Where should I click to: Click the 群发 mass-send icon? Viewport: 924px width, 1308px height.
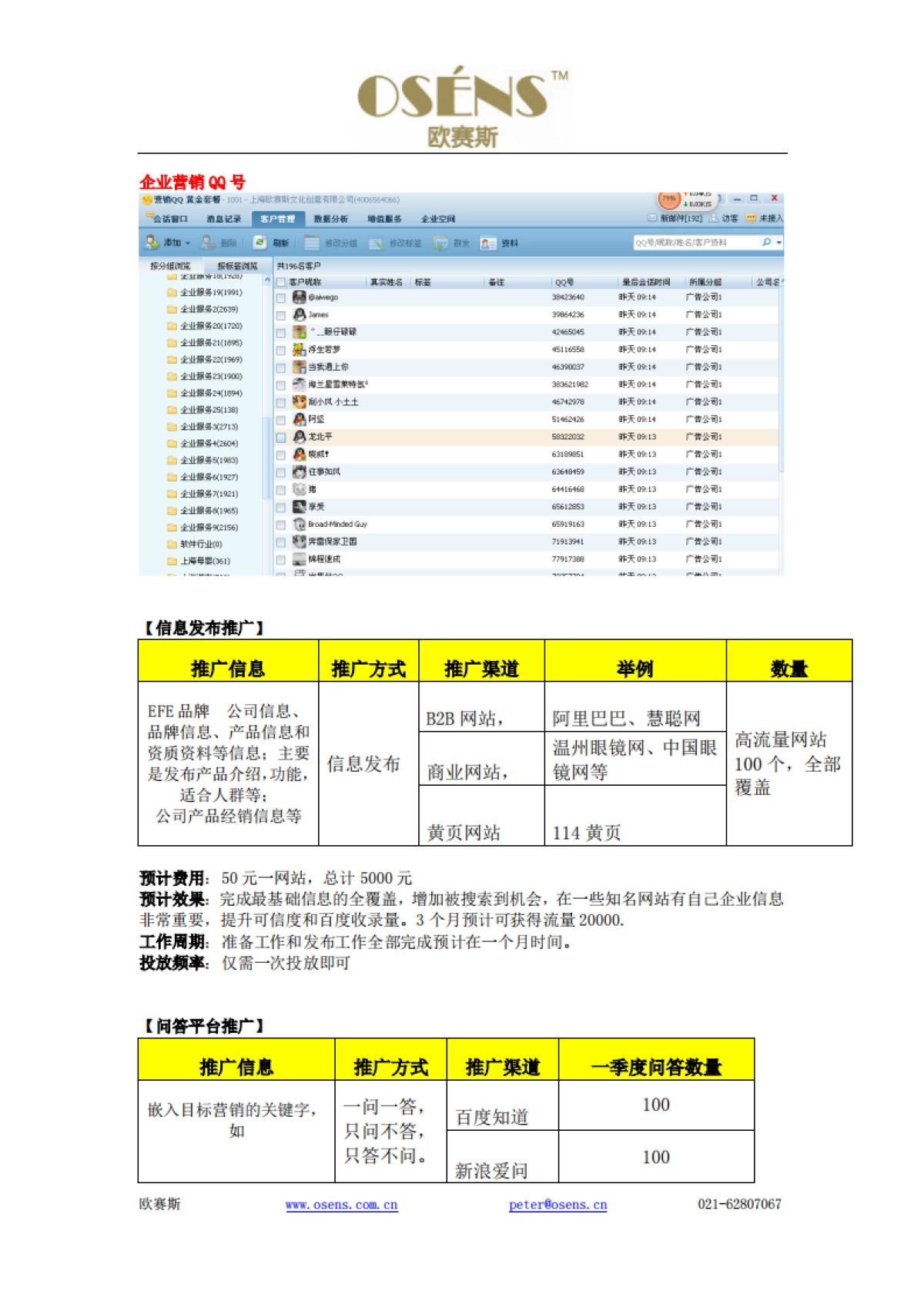coord(440,243)
